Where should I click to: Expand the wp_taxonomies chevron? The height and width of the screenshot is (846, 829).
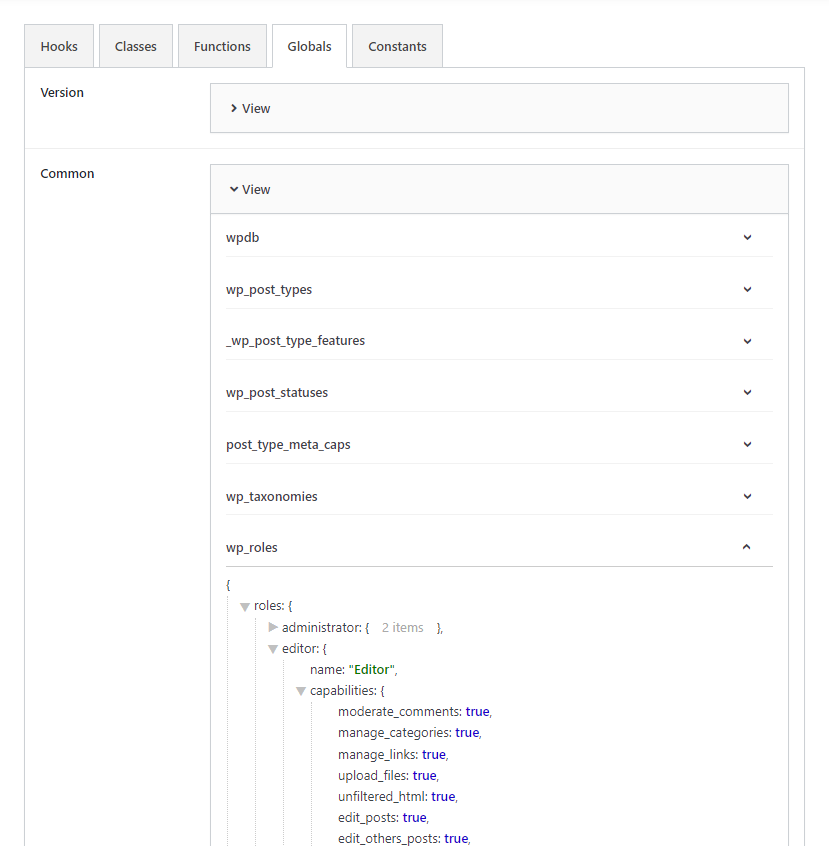tap(747, 496)
